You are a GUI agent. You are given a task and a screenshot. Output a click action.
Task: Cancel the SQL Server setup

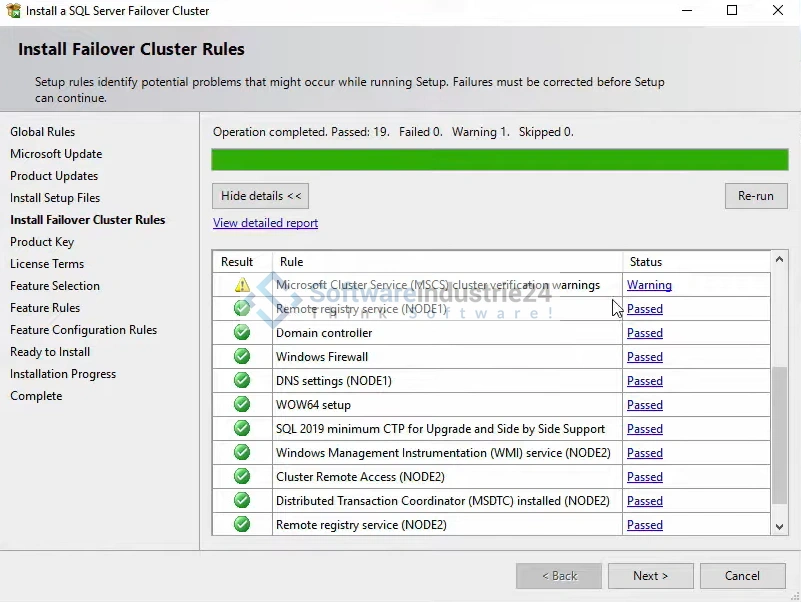coord(742,576)
